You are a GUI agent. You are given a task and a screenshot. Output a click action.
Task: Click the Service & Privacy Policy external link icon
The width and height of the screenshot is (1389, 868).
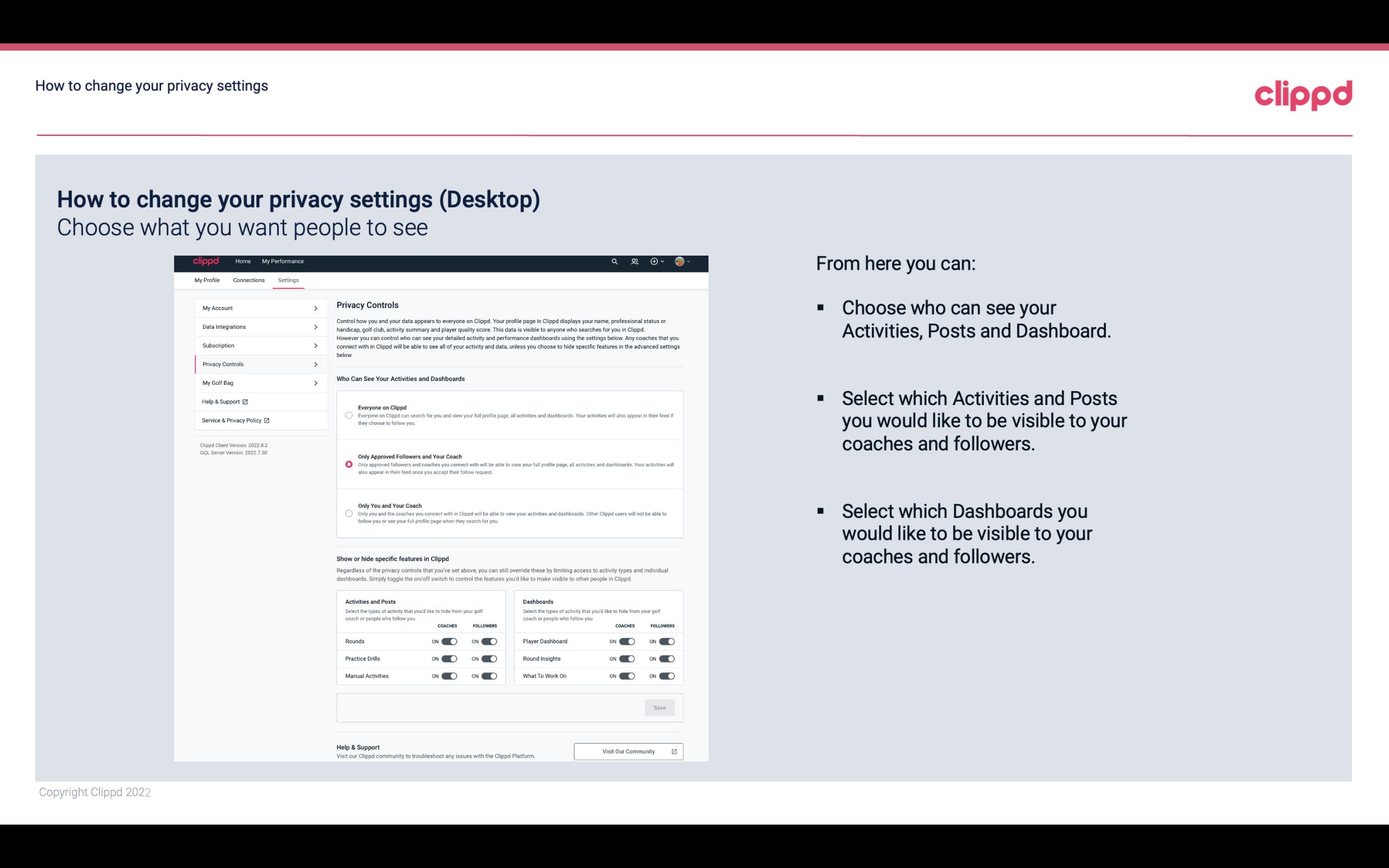(x=267, y=420)
